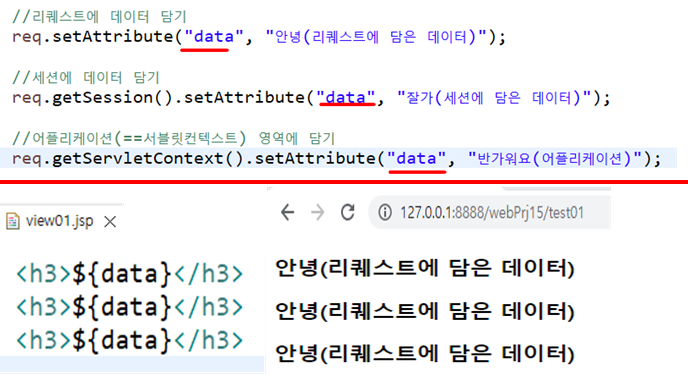Click the second <h3>${data}</h3> line in view01.jsp
The image size is (688, 386).
point(129,307)
